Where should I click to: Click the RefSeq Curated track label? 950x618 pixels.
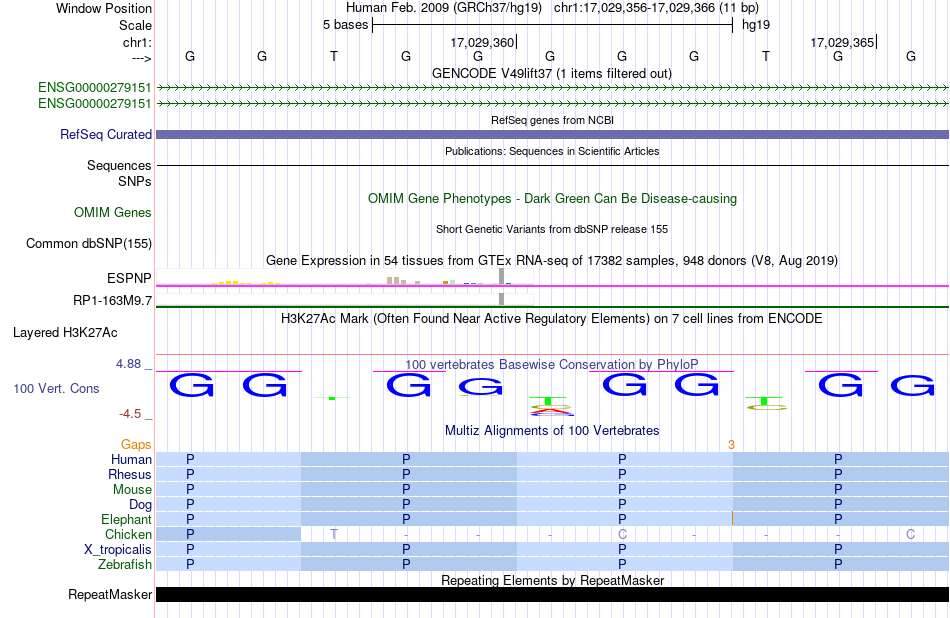[x=105, y=135]
